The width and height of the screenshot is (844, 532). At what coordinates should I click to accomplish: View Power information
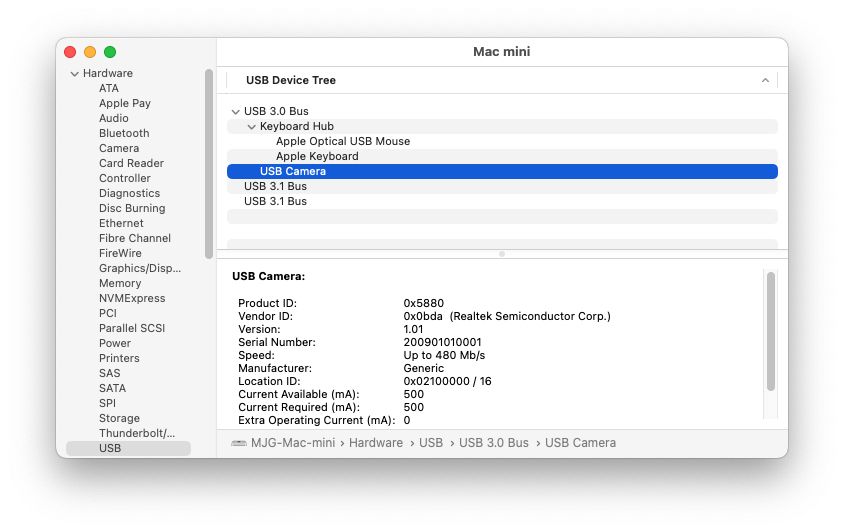[115, 344]
